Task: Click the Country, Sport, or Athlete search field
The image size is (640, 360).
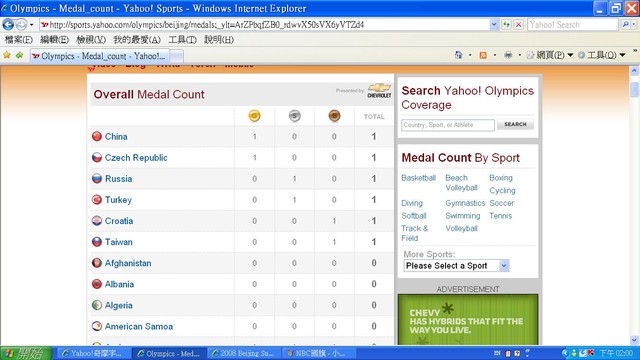Action: coord(448,125)
